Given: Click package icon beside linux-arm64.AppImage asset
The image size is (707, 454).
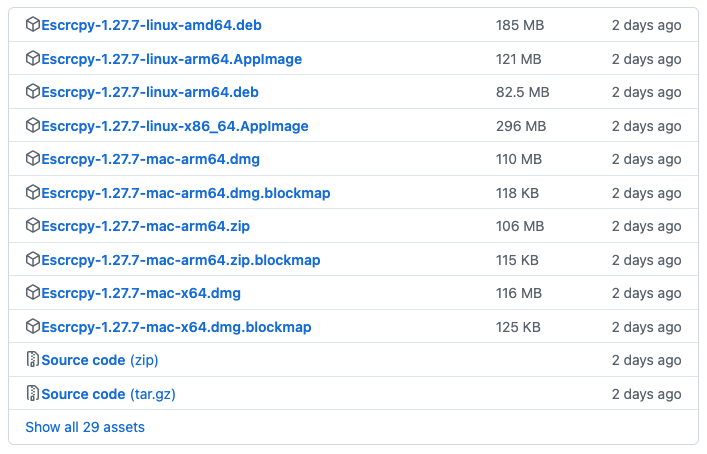Looking at the screenshot, I should coord(33,59).
